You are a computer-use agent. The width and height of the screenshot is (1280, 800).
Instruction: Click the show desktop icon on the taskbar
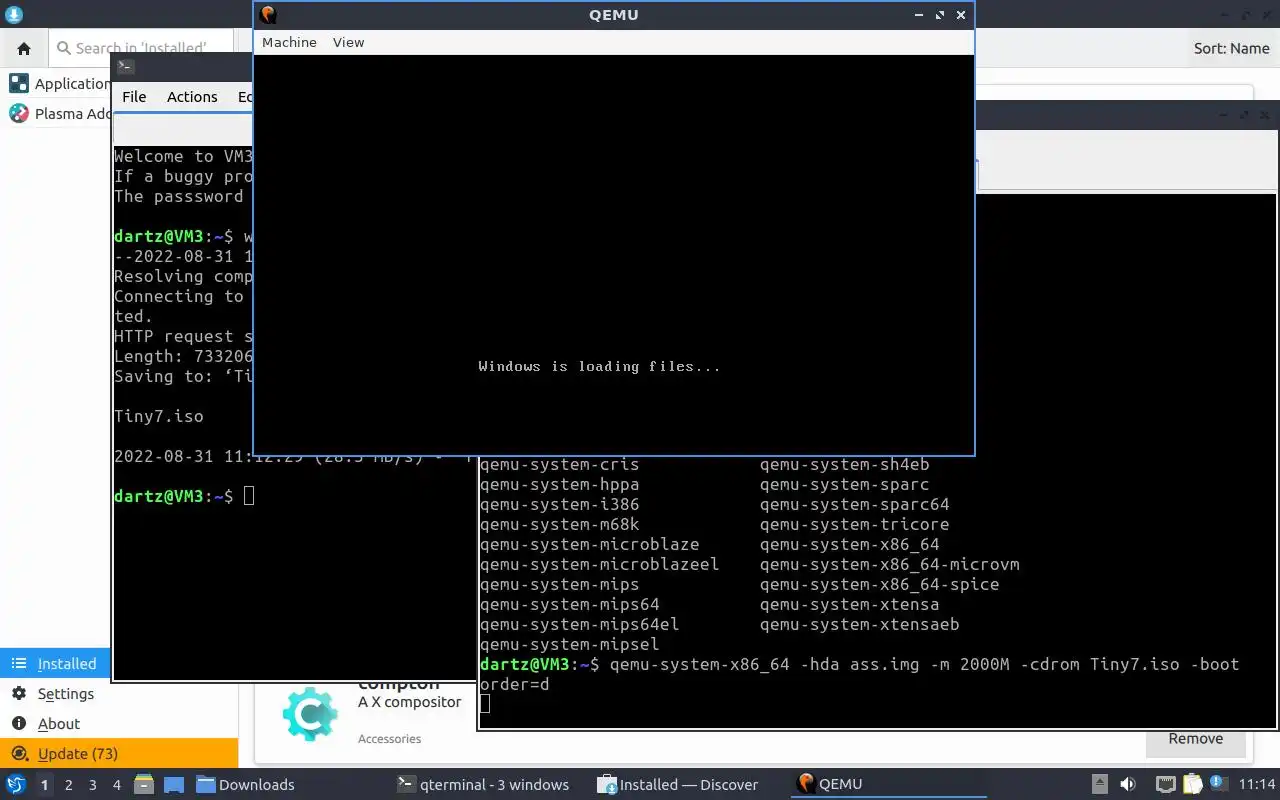tap(174, 784)
